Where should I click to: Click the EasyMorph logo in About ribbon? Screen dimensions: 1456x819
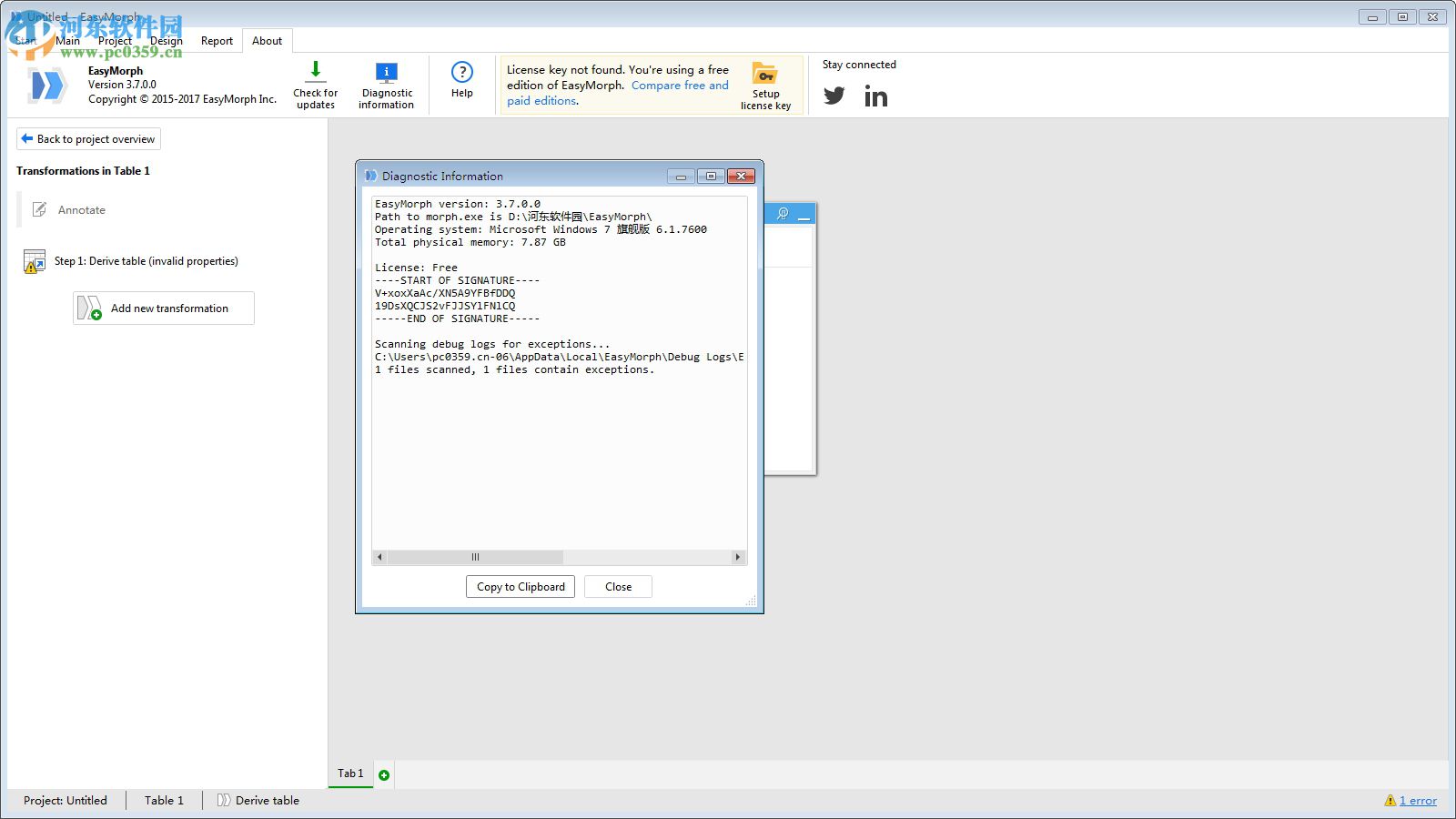pos(47,86)
